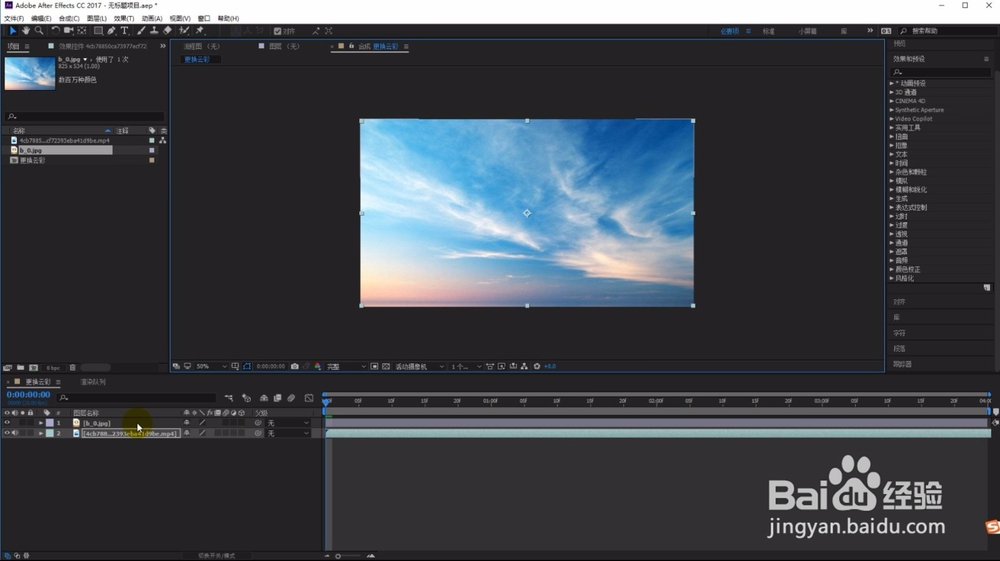The height and width of the screenshot is (561, 1000).
Task: Select the Pen tool
Action: [112, 31]
